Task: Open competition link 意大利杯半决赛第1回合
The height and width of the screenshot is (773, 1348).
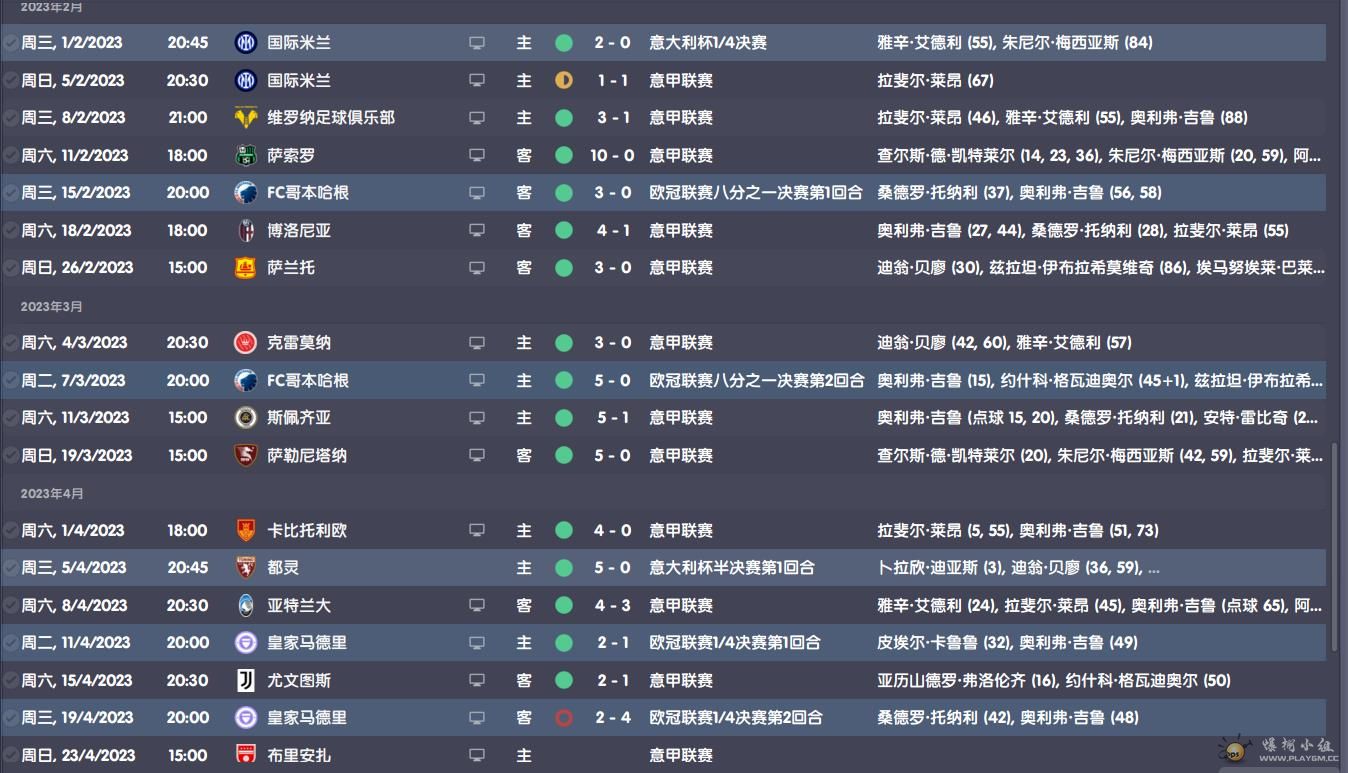Action: pyautogui.click(x=732, y=568)
